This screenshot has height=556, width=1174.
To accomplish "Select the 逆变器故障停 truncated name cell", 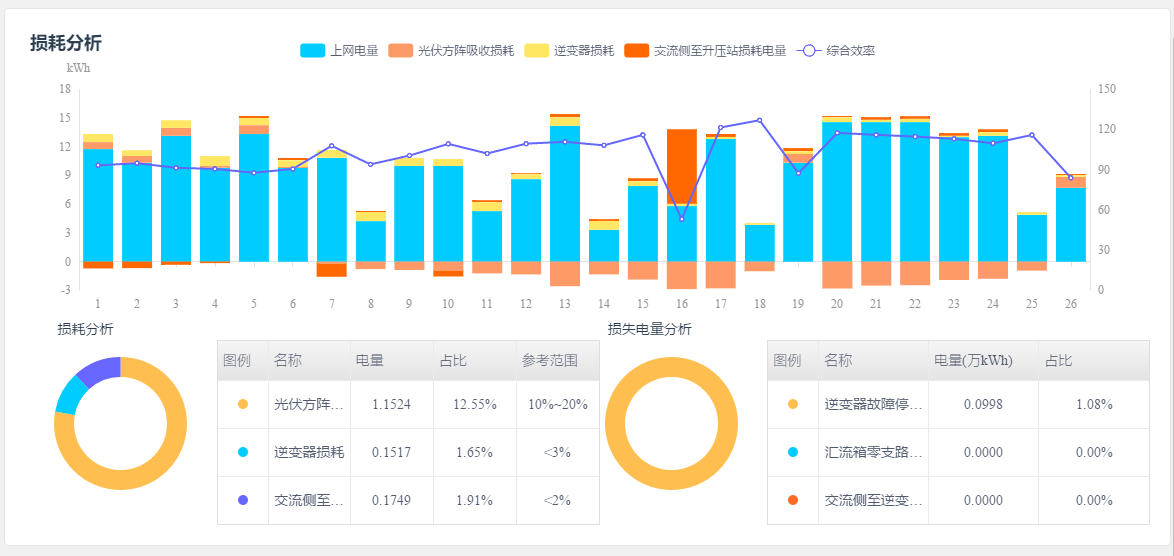I will pyautogui.click(x=873, y=404).
